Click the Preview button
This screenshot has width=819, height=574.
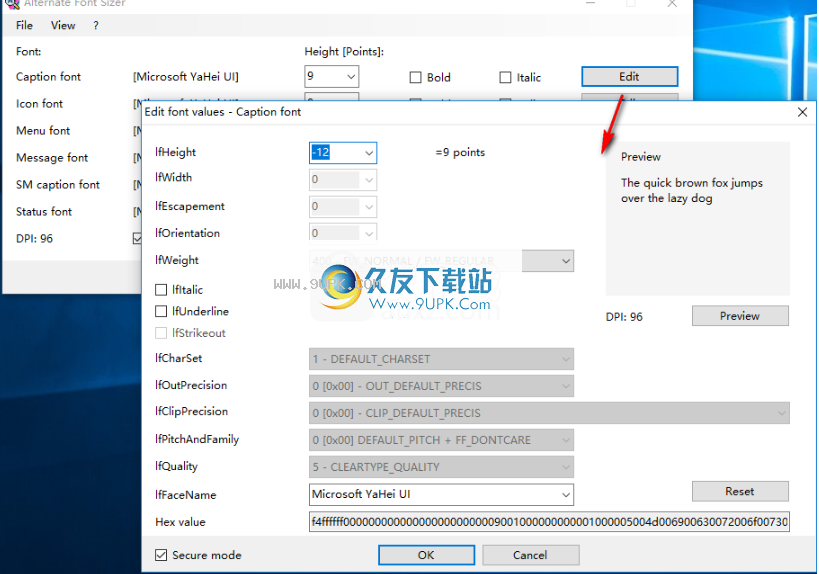tap(740, 316)
